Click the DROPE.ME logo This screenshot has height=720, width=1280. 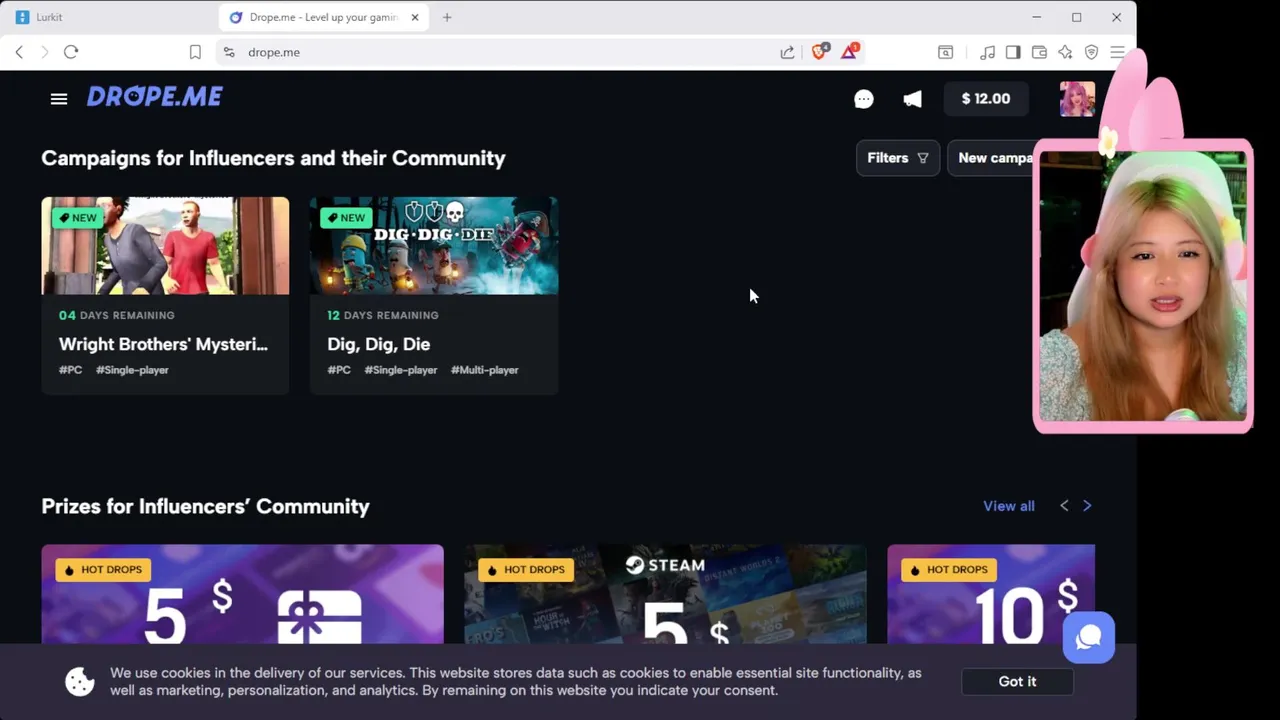[155, 97]
